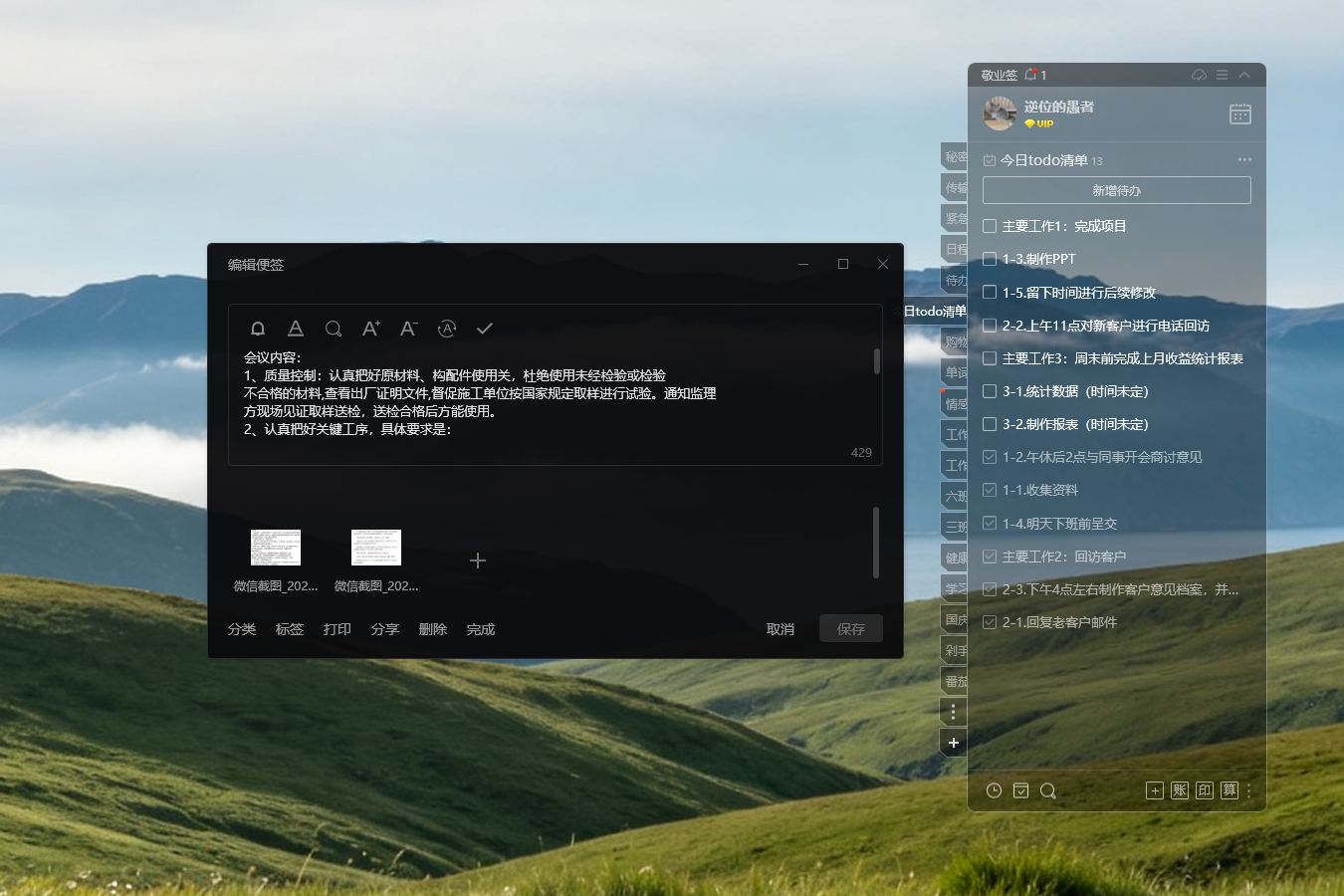Screen dimensions: 1344x896
Task: Click the 新增待办 button
Action: pos(1117,190)
